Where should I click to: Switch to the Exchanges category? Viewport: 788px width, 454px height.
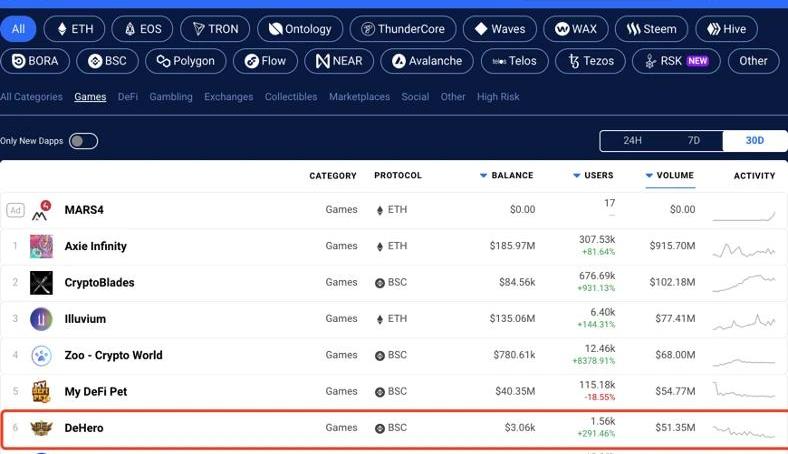(x=229, y=97)
